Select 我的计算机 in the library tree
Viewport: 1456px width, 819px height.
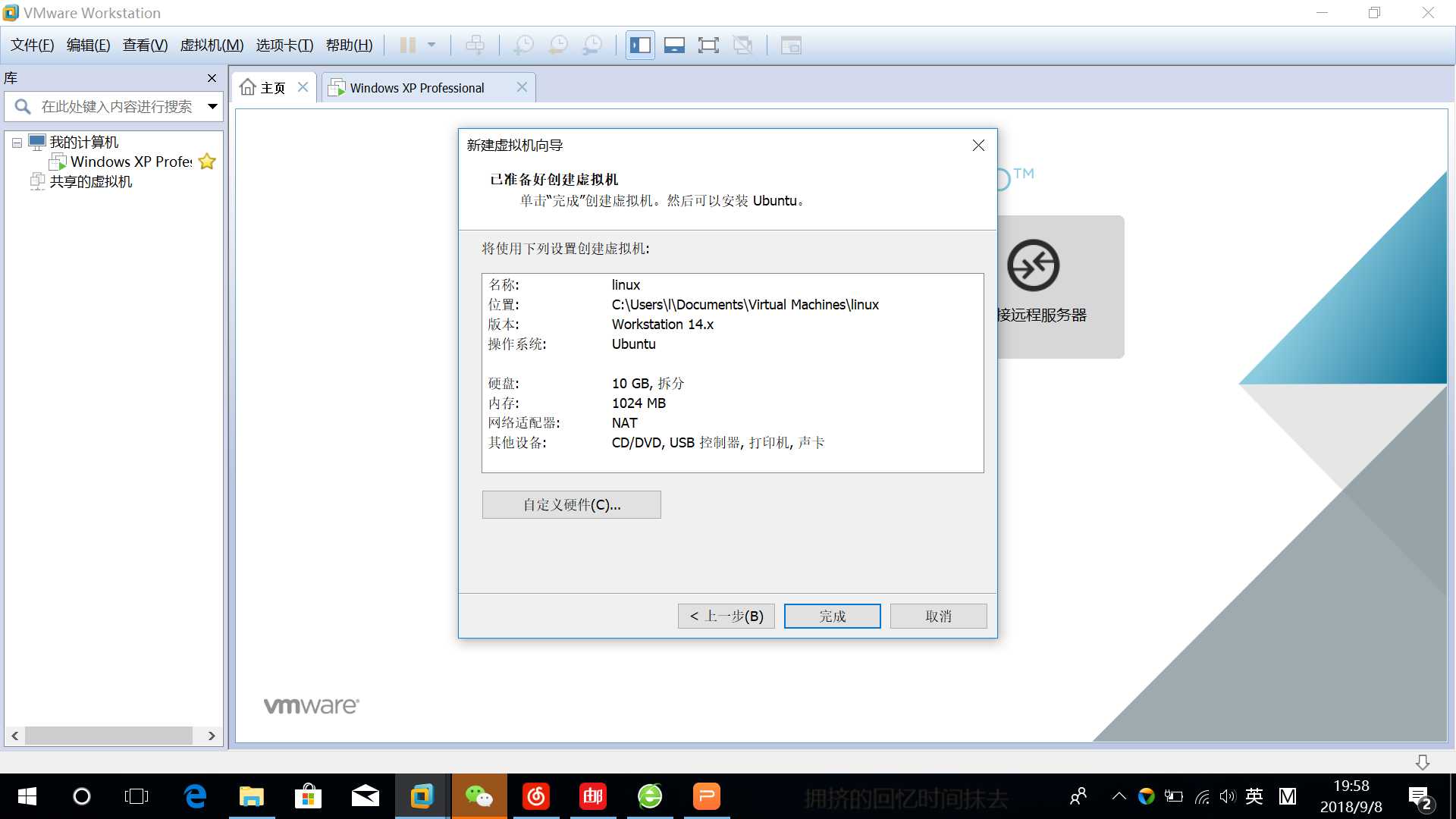(x=84, y=143)
